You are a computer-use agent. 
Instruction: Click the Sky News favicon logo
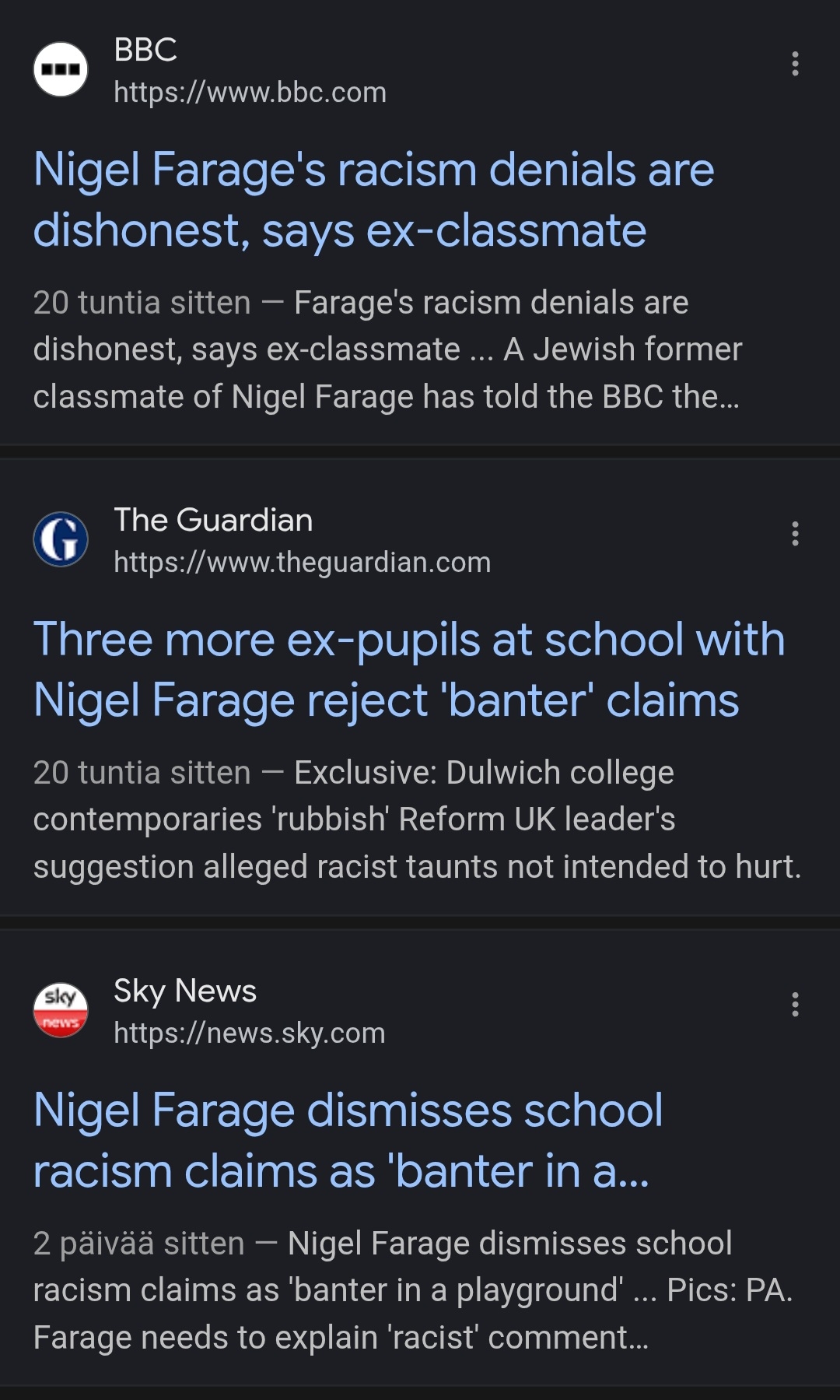click(61, 1010)
